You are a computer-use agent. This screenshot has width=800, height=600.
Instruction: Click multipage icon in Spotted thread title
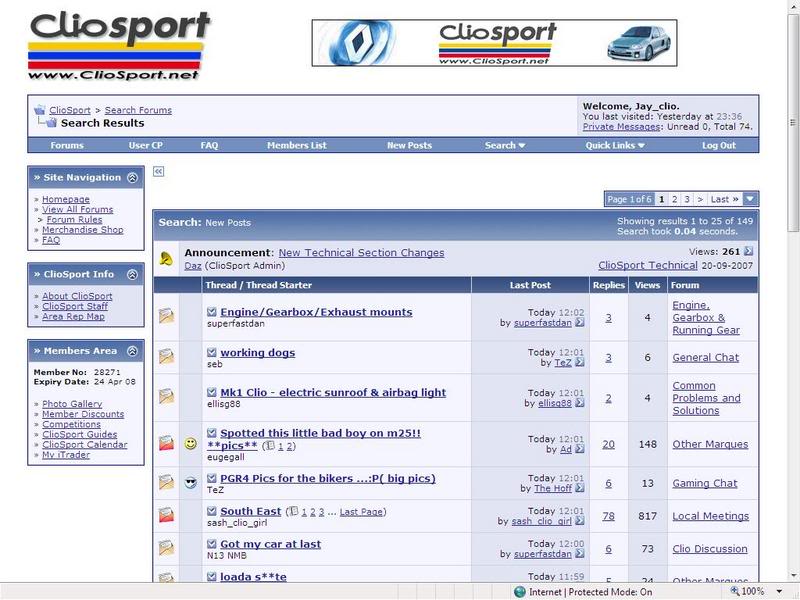coord(270,446)
